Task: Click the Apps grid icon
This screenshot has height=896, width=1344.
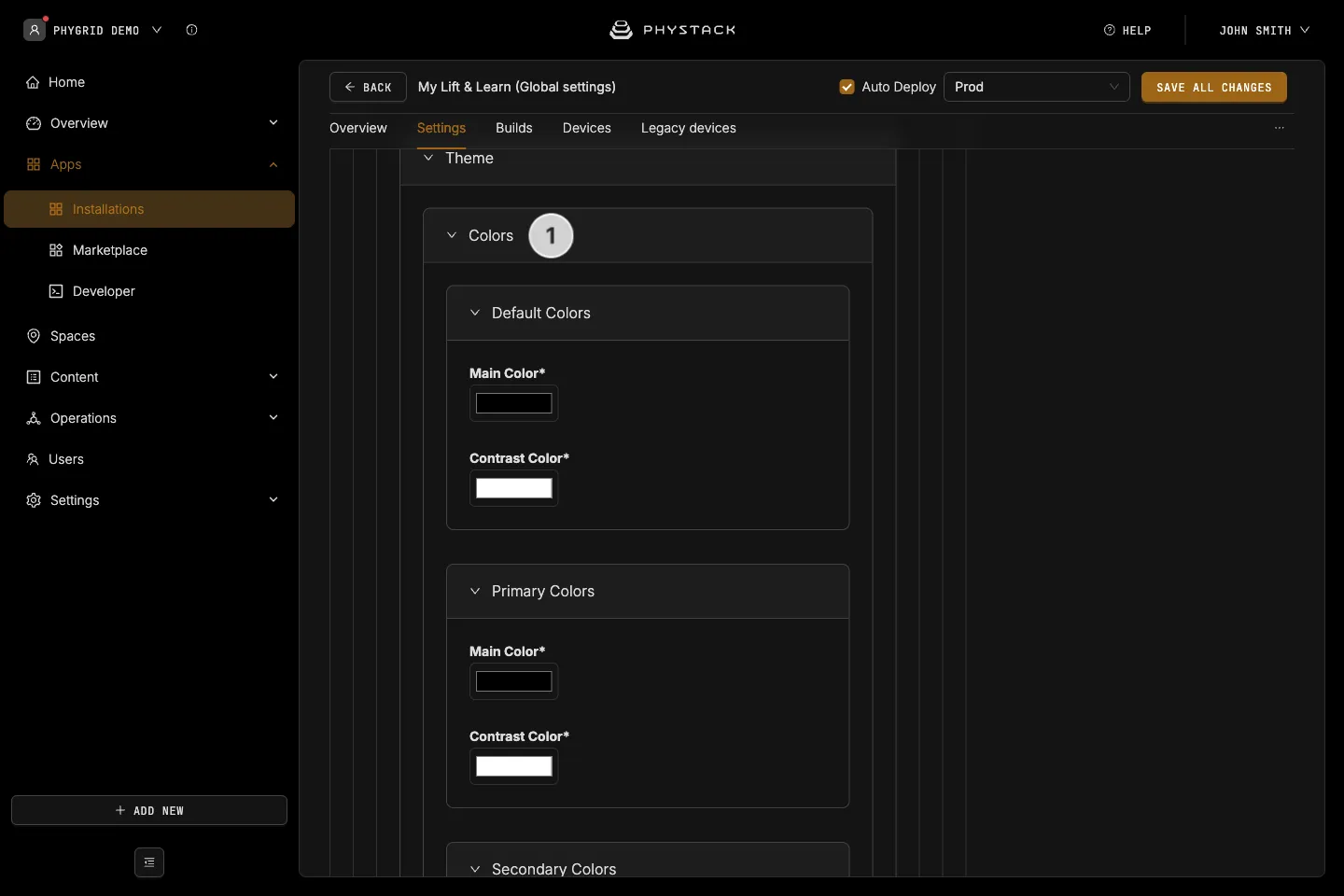Action: pyautogui.click(x=34, y=164)
